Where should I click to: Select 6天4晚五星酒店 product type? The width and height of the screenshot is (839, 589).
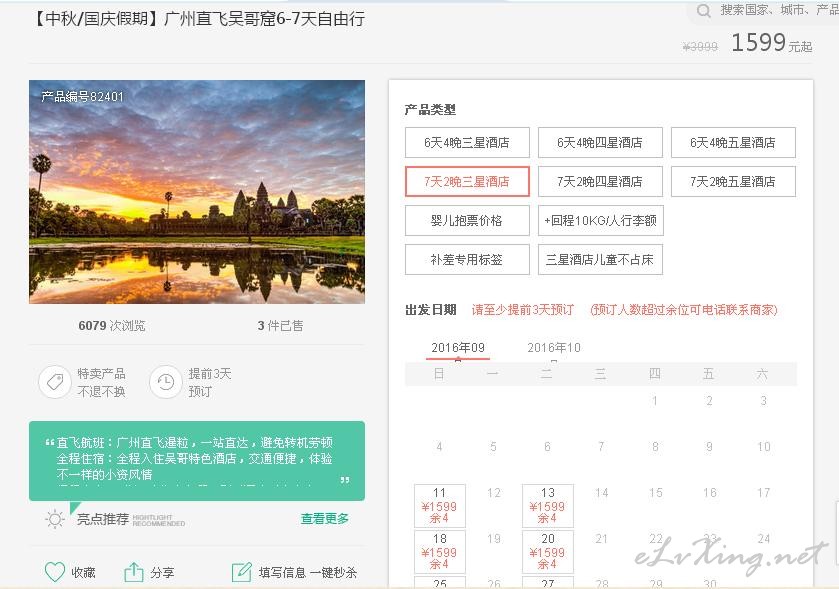click(x=733, y=142)
